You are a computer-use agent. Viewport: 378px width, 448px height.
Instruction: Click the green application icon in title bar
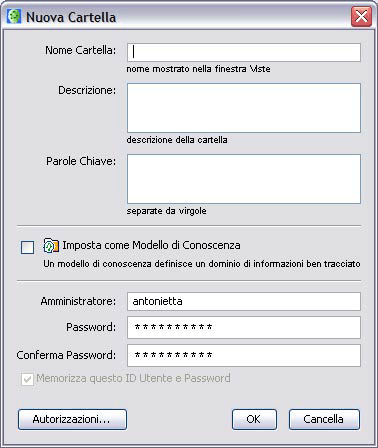(x=14, y=16)
